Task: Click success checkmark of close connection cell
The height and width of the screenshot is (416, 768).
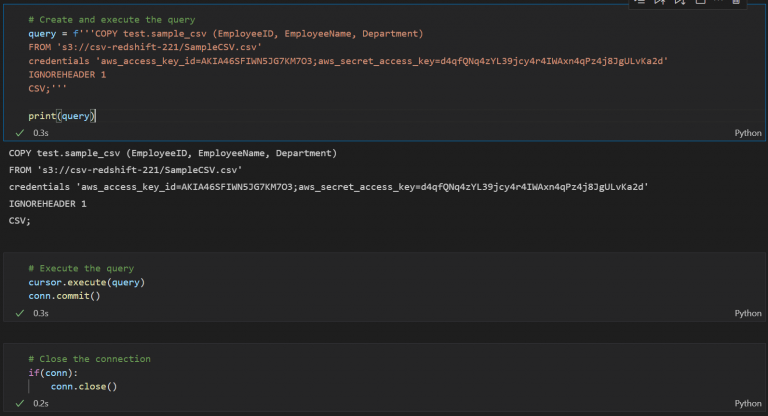Action: point(19,403)
